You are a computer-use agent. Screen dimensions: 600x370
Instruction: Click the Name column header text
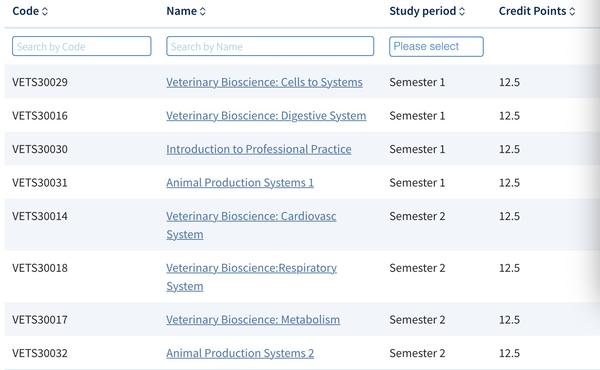pyautogui.click(x=181, y=11)
